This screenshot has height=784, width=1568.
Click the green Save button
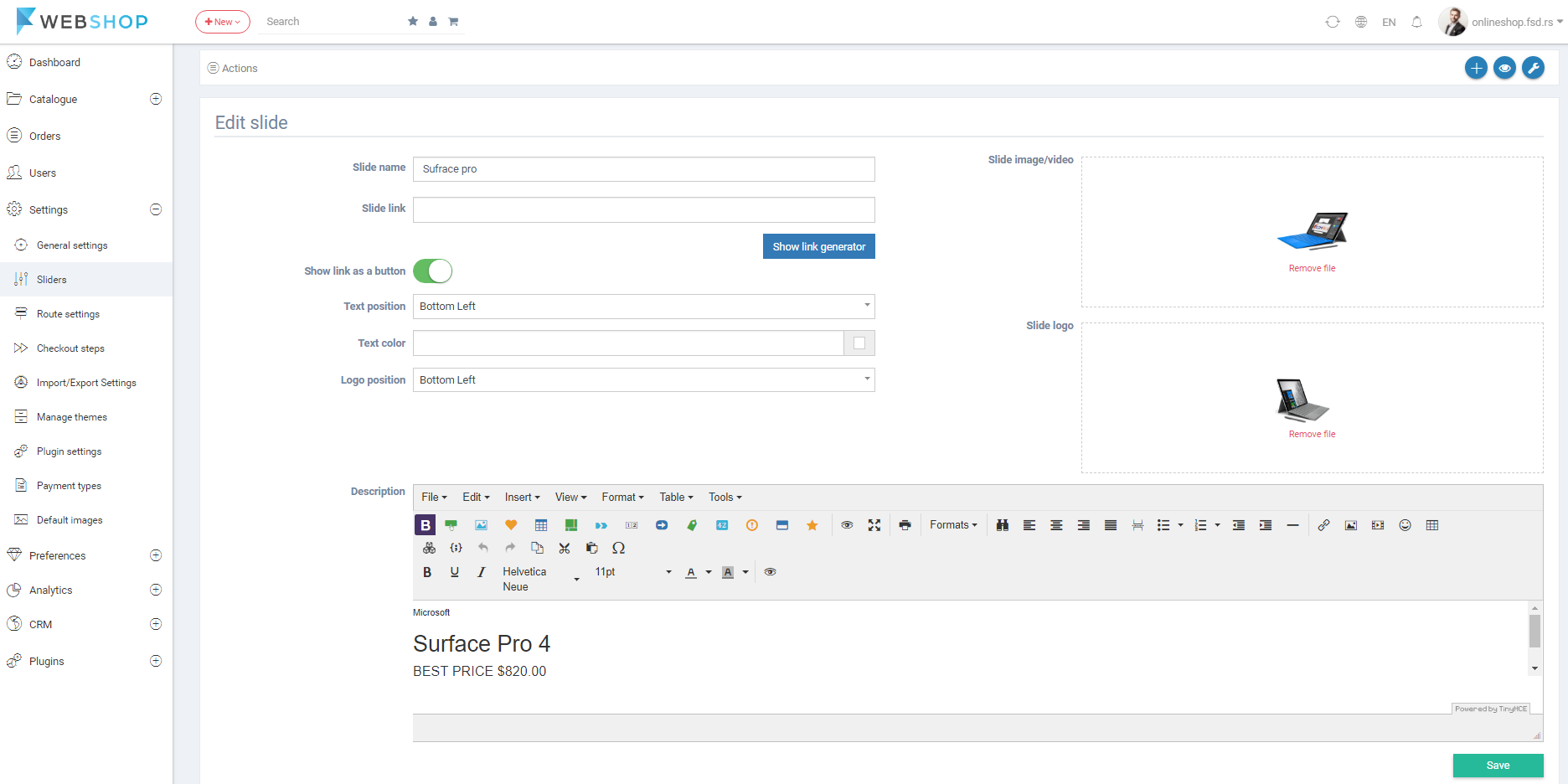1498,766
